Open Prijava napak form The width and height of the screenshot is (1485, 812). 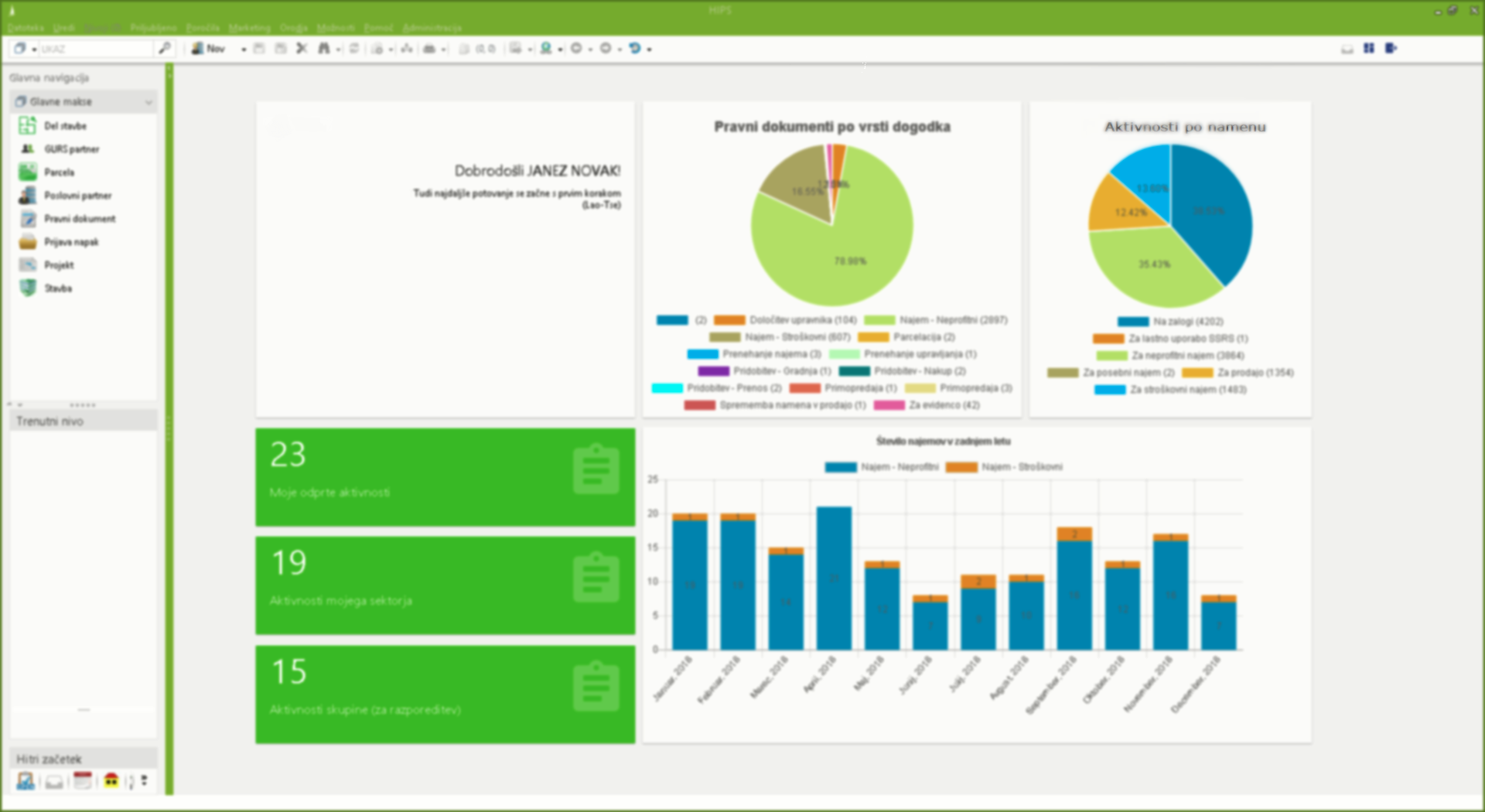click(70, 241)
